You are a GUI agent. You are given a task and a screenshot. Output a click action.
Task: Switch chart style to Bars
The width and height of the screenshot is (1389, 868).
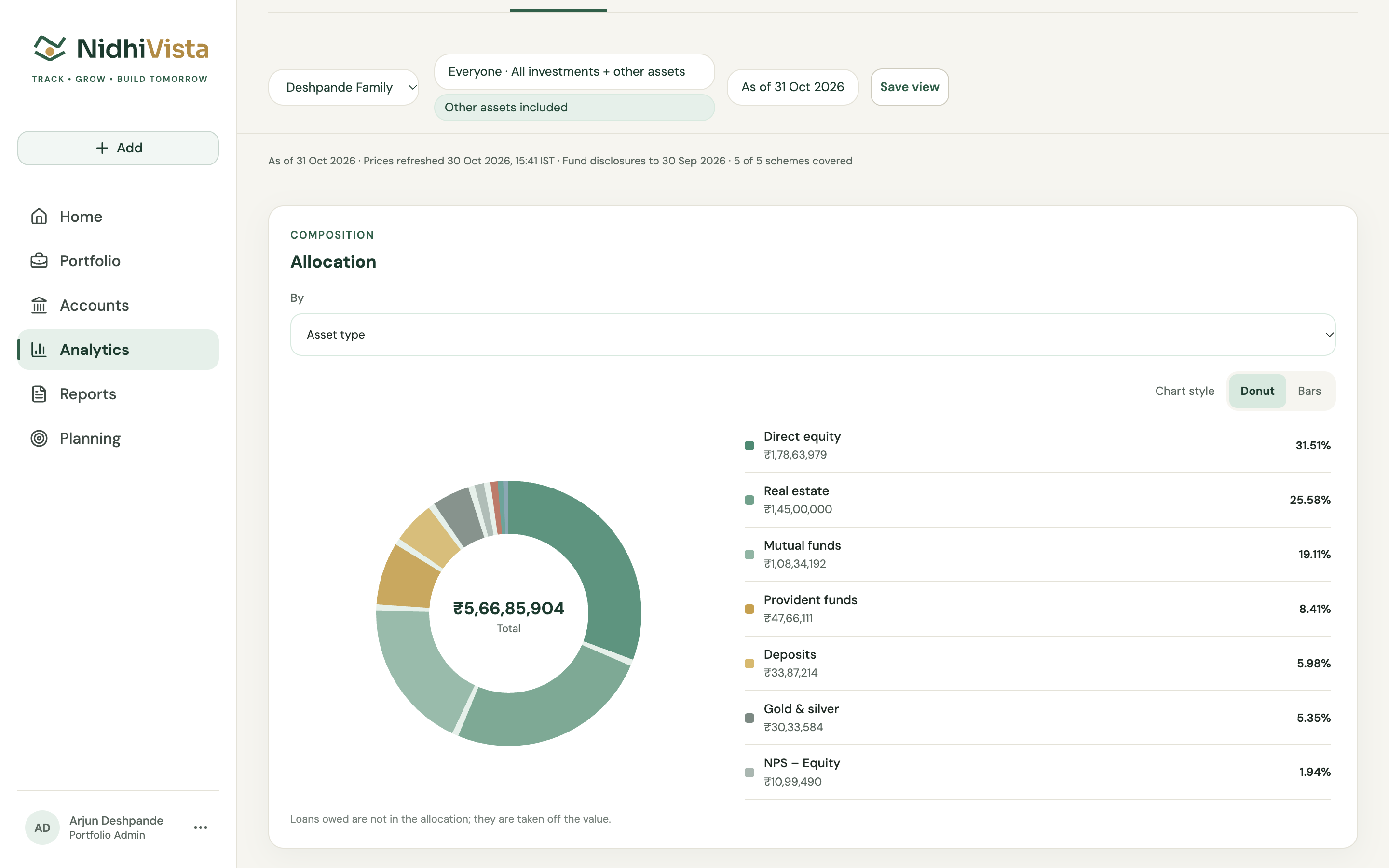click(x=1309, y=391)
